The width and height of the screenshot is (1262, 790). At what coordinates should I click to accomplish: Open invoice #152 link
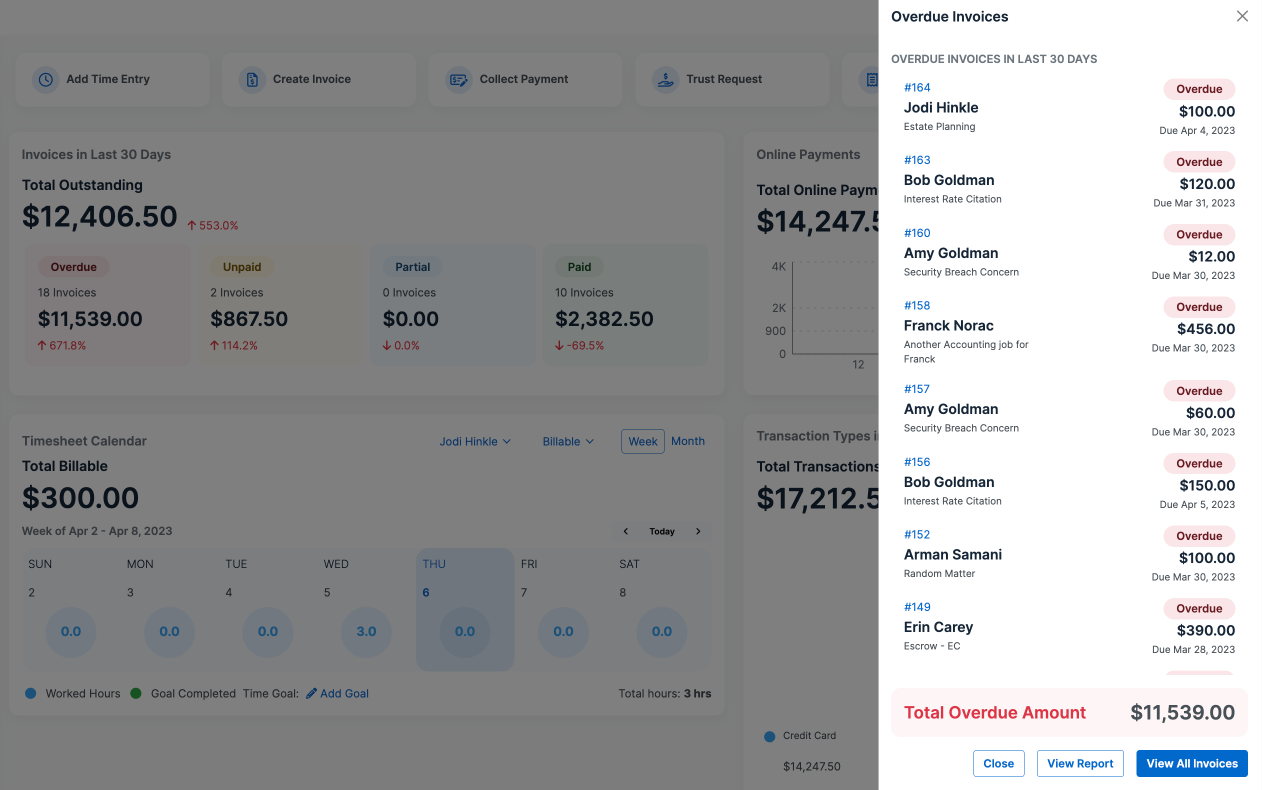coord(917,534)
